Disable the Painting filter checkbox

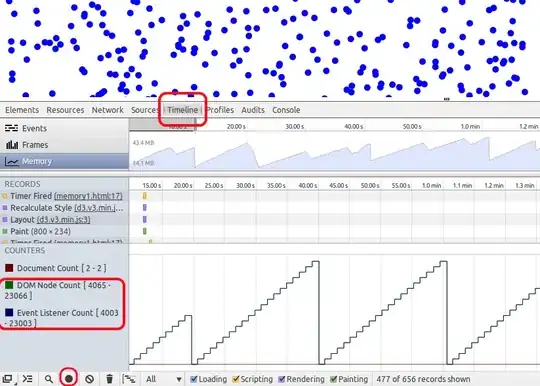333,379
